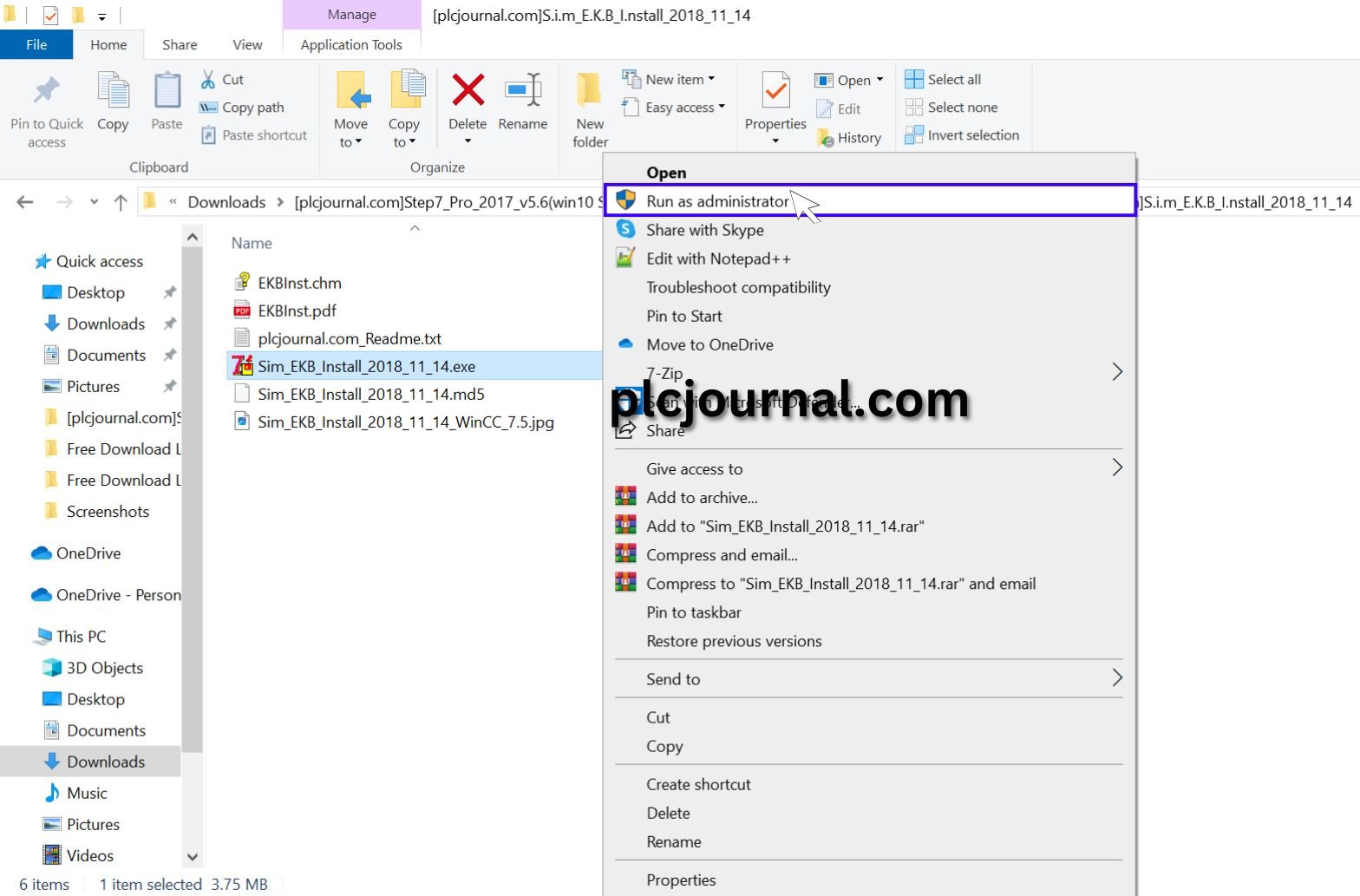Open the Send to submenu
1360x896 pixels.
click(869, 679)
